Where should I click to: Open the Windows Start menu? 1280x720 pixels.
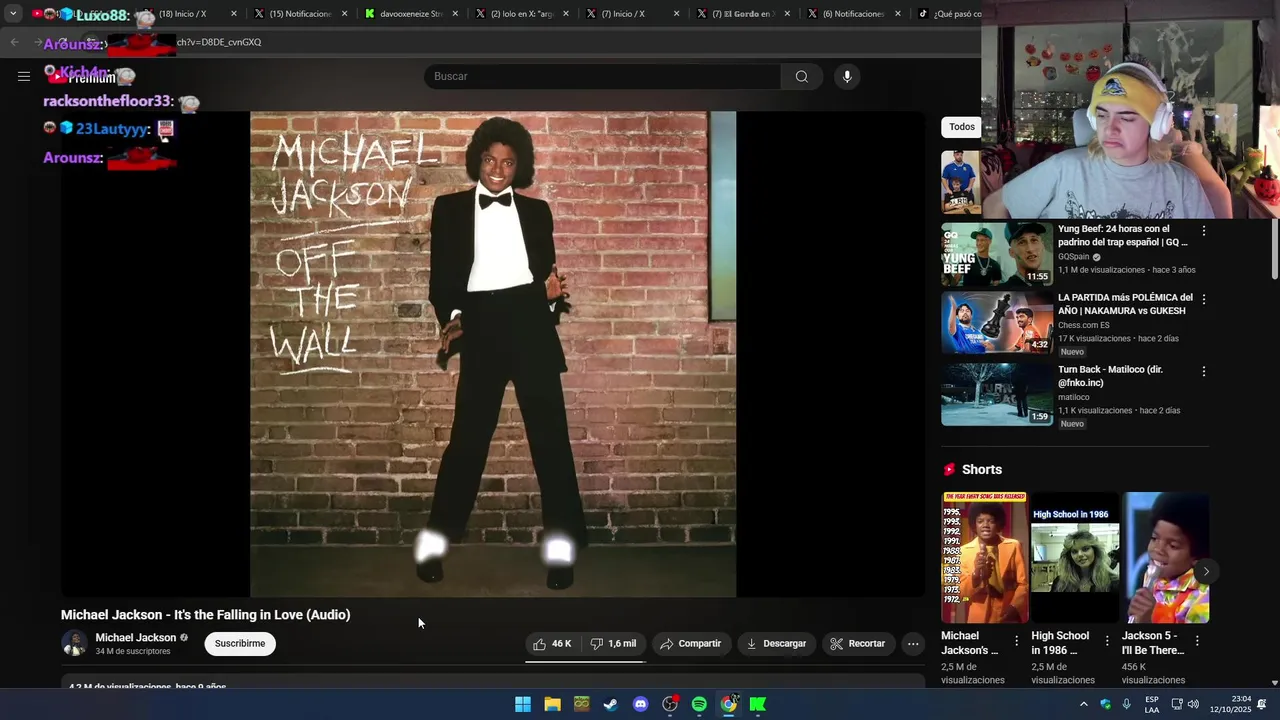pos(523,704)
